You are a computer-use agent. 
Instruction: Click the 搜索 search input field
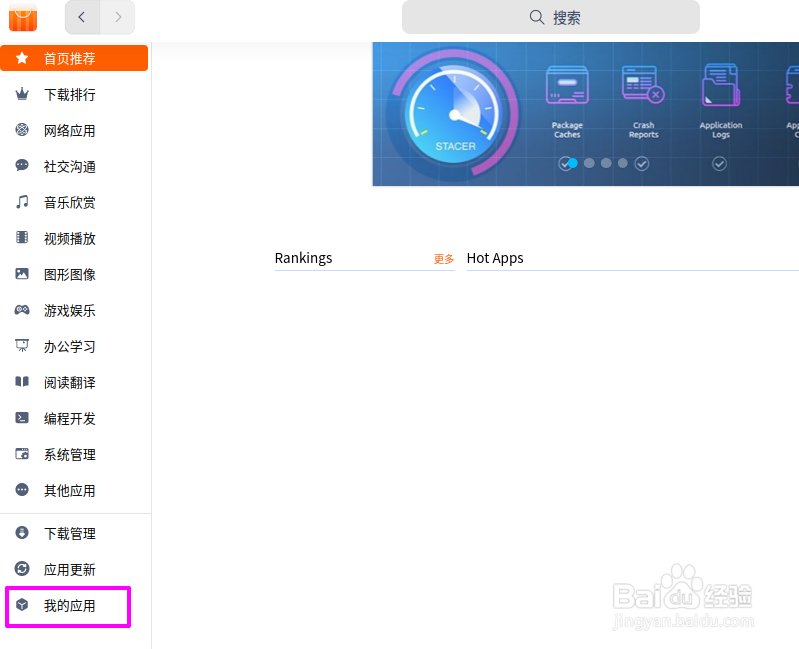pos(550,17)
